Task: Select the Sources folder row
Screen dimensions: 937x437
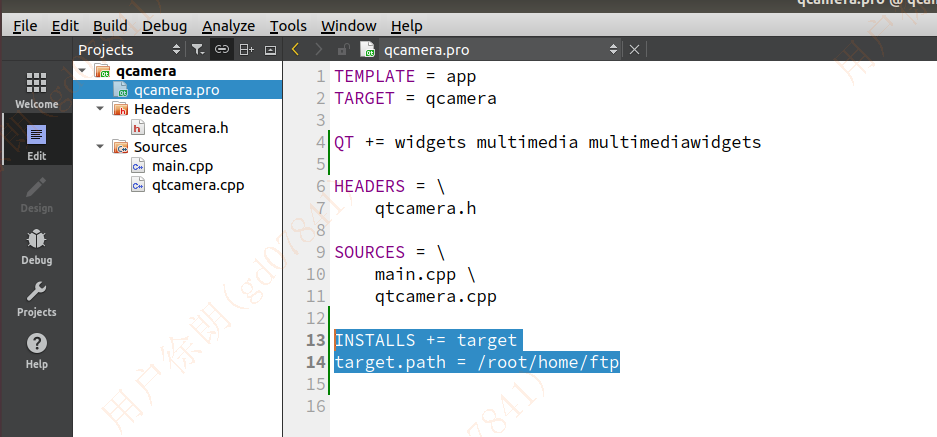Action: [177, 147]
